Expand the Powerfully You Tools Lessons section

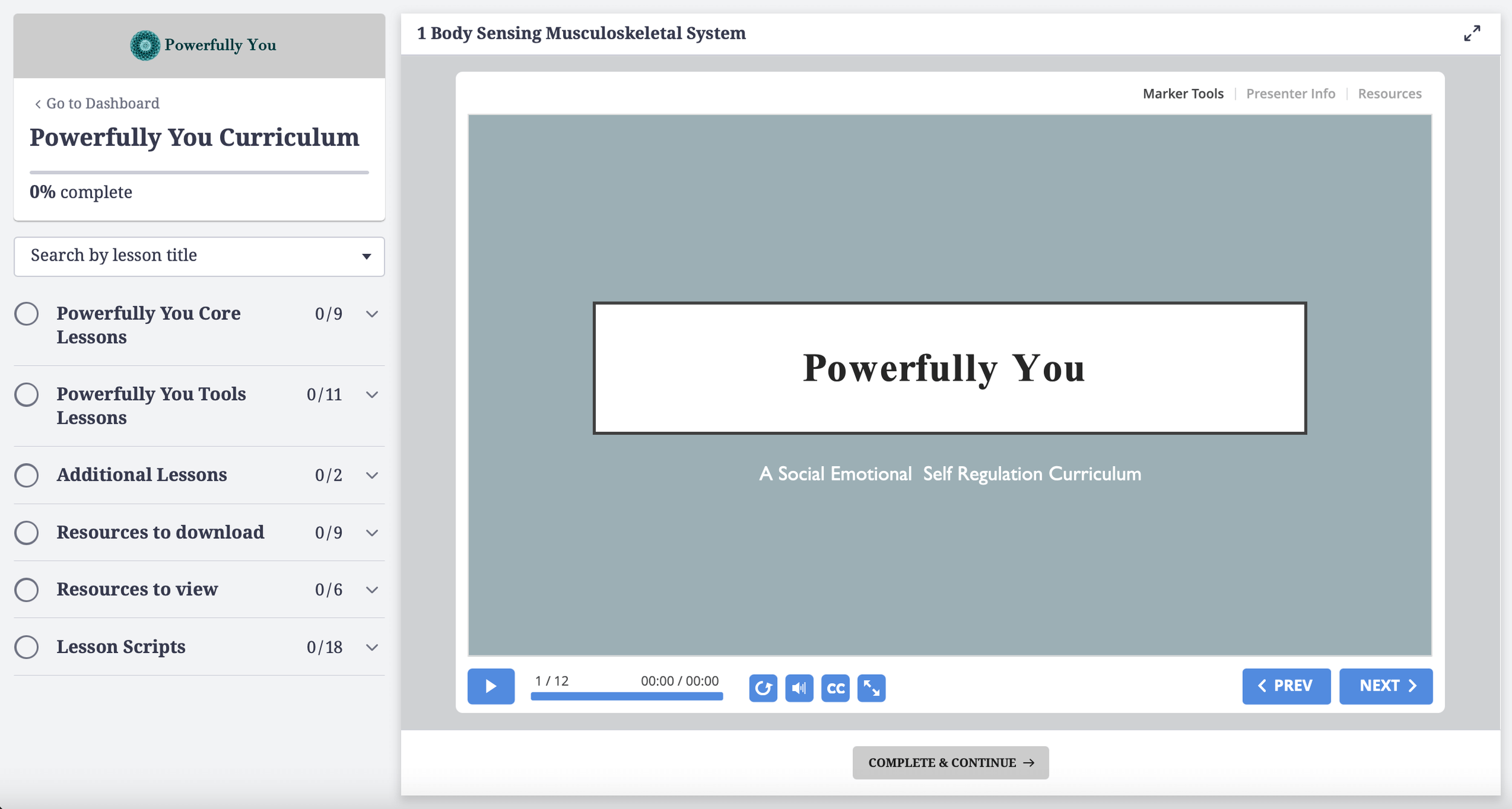371,394
